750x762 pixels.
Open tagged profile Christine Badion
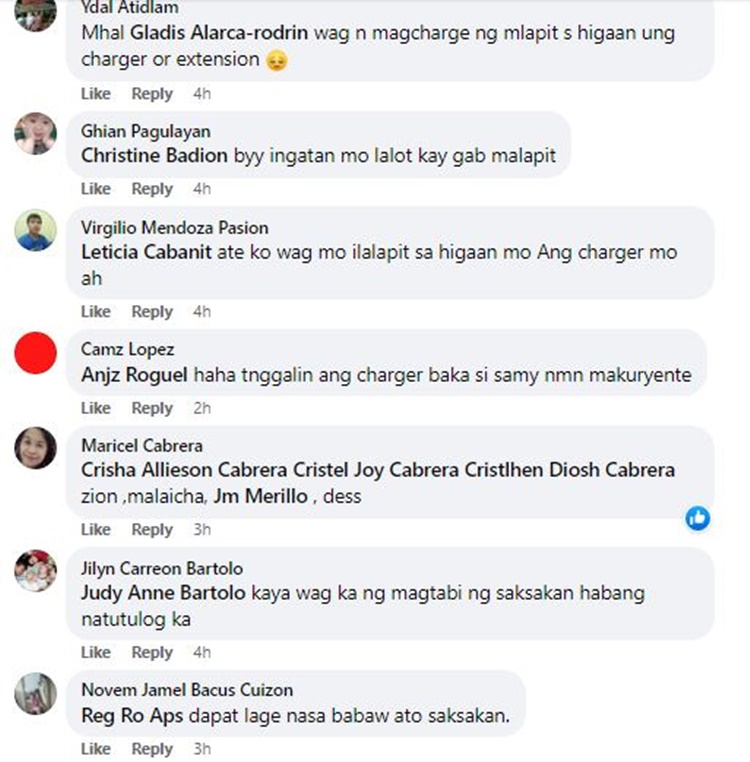pyautogui.click(x=154, y=156)
